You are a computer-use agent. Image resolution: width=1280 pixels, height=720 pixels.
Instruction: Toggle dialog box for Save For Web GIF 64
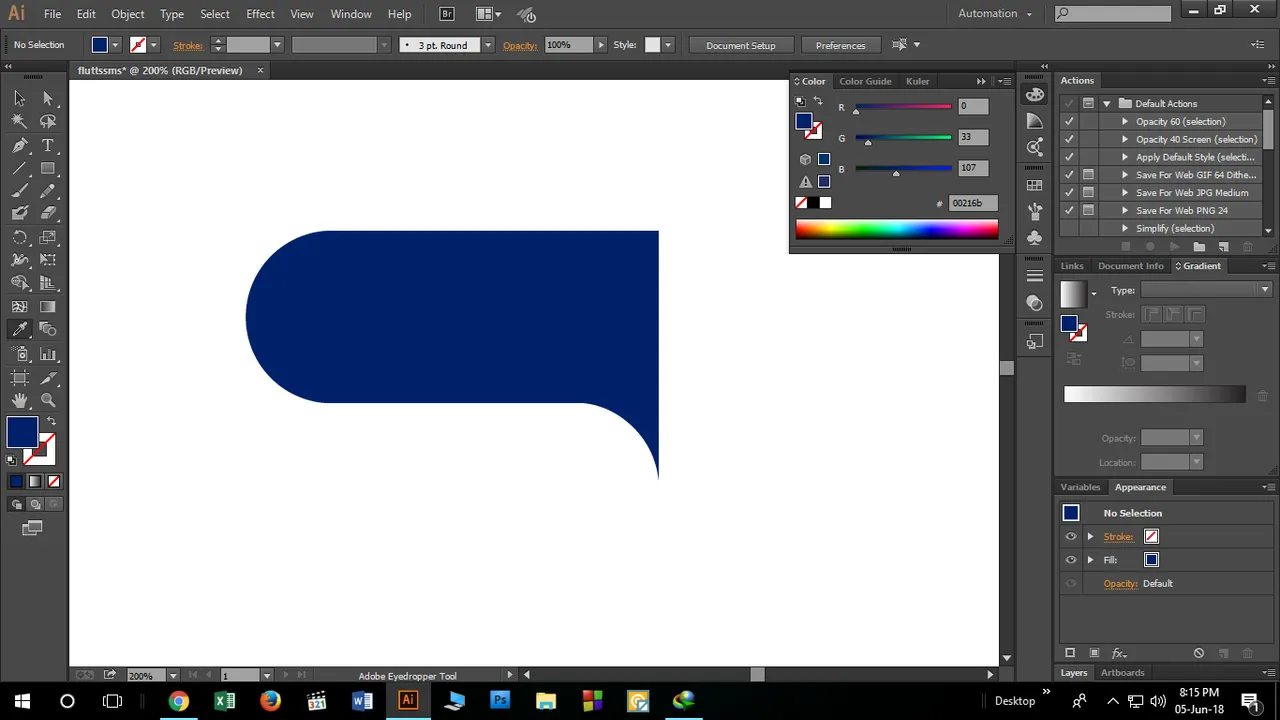[x=1088, y=175]
